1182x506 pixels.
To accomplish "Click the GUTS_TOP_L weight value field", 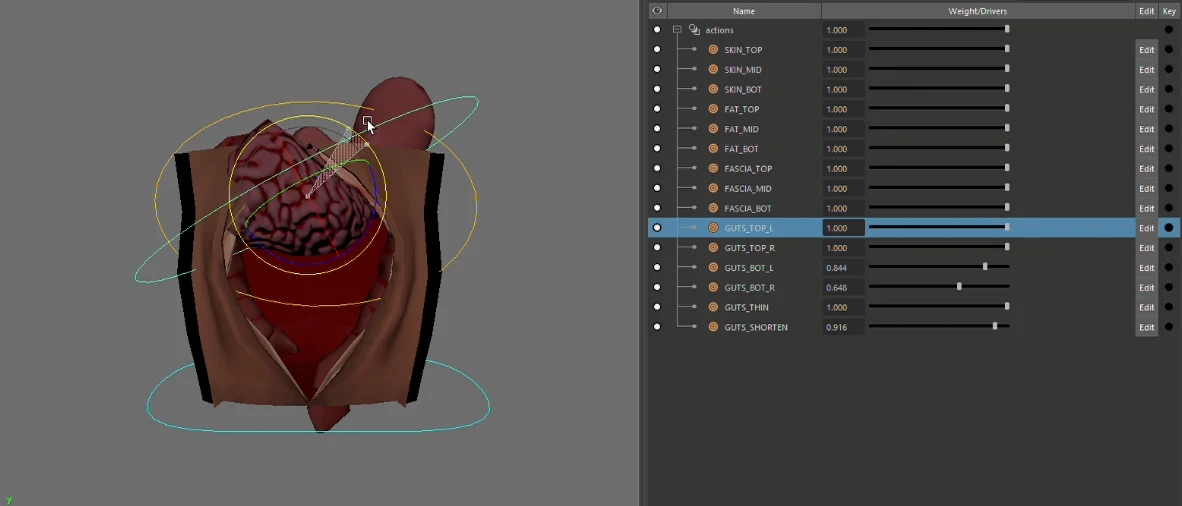I will click(x=844, y=228).
